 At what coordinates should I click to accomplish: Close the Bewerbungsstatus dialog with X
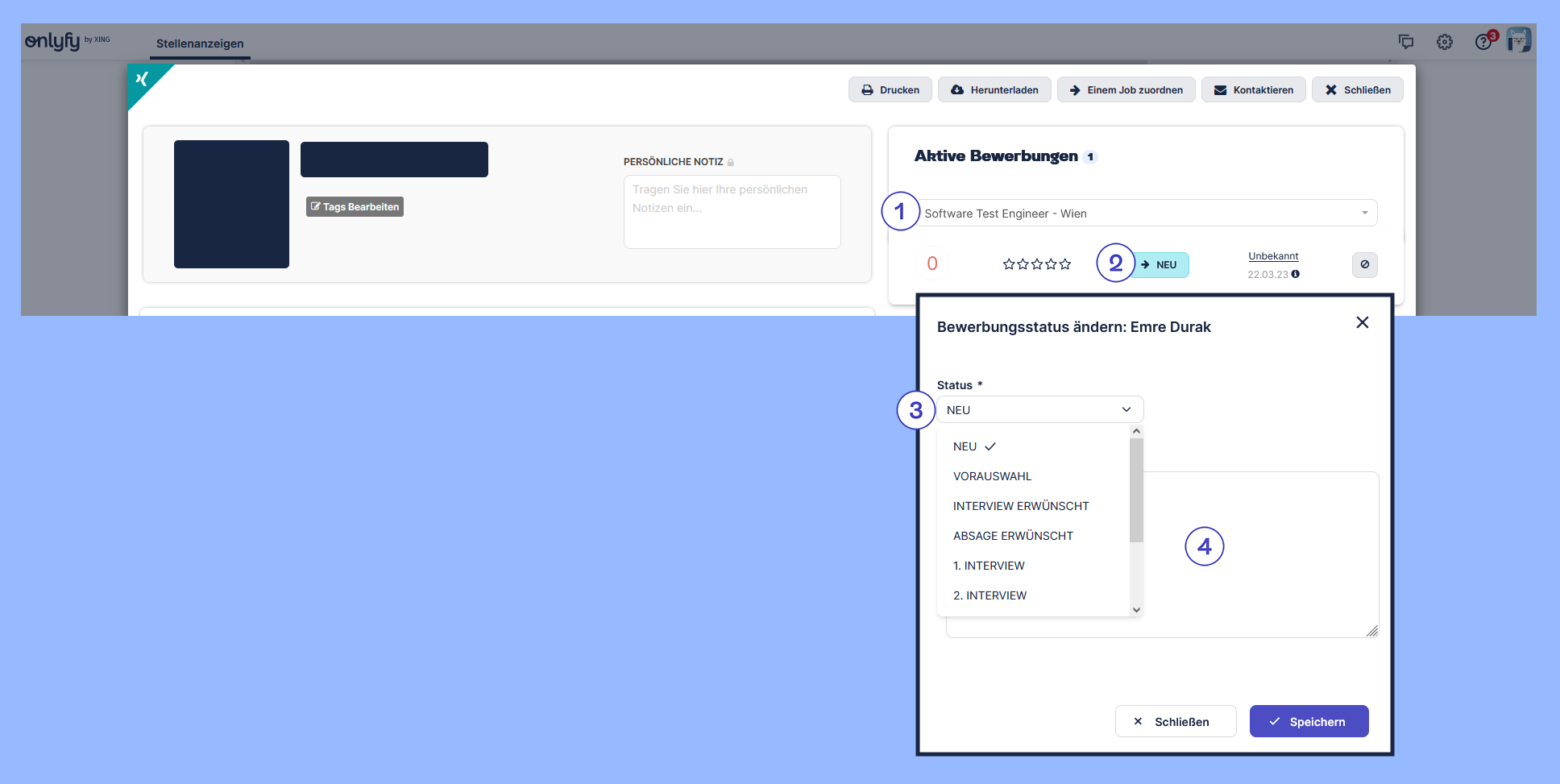[1362, 322]
